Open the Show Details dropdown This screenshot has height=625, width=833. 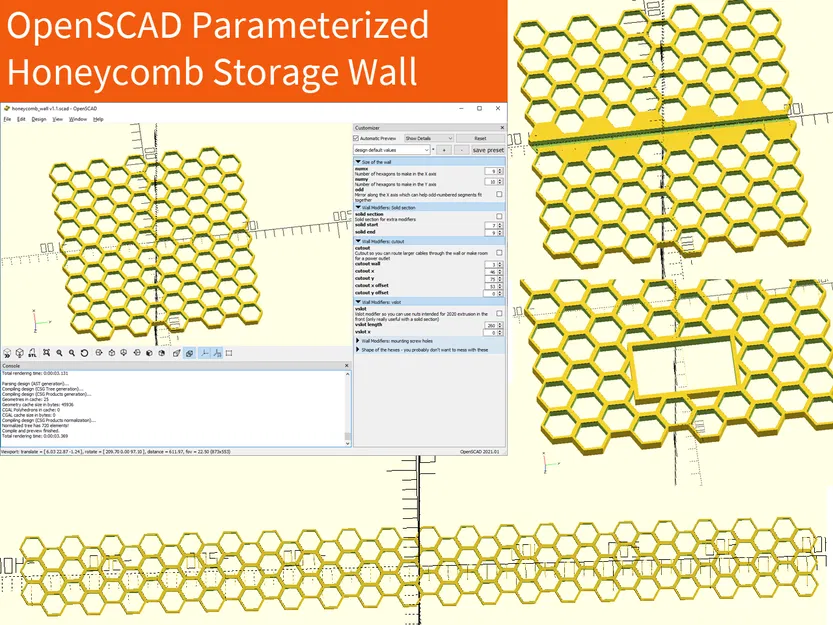point(428,139)
